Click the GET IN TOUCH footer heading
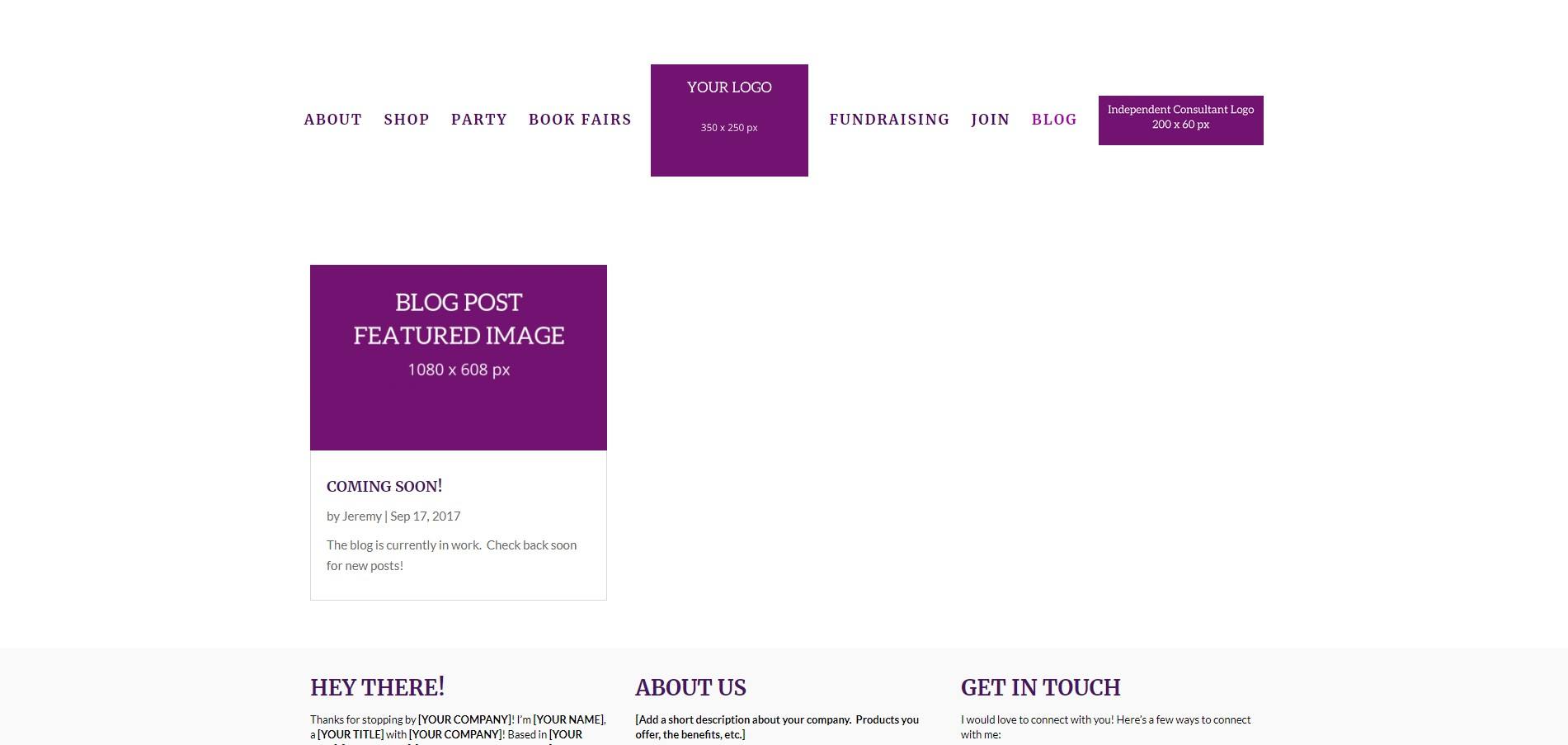Image resolution: width=1568 pixels, height=745 pixels. [1040, 687]
